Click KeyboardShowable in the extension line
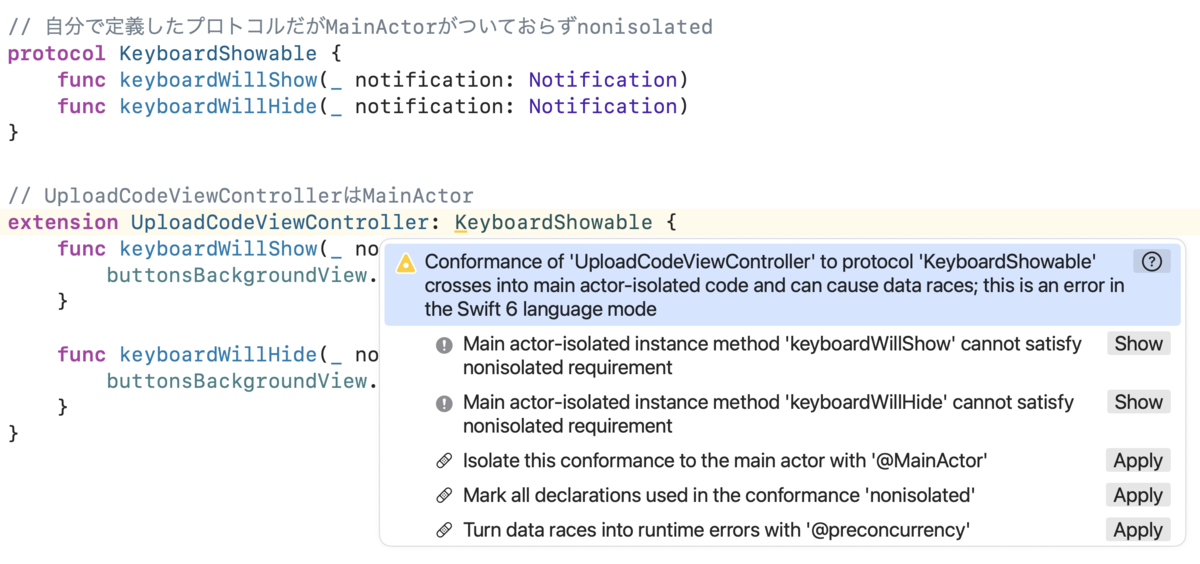The width and height of the screenshot is (1200, 564). (x=553, y=222)
